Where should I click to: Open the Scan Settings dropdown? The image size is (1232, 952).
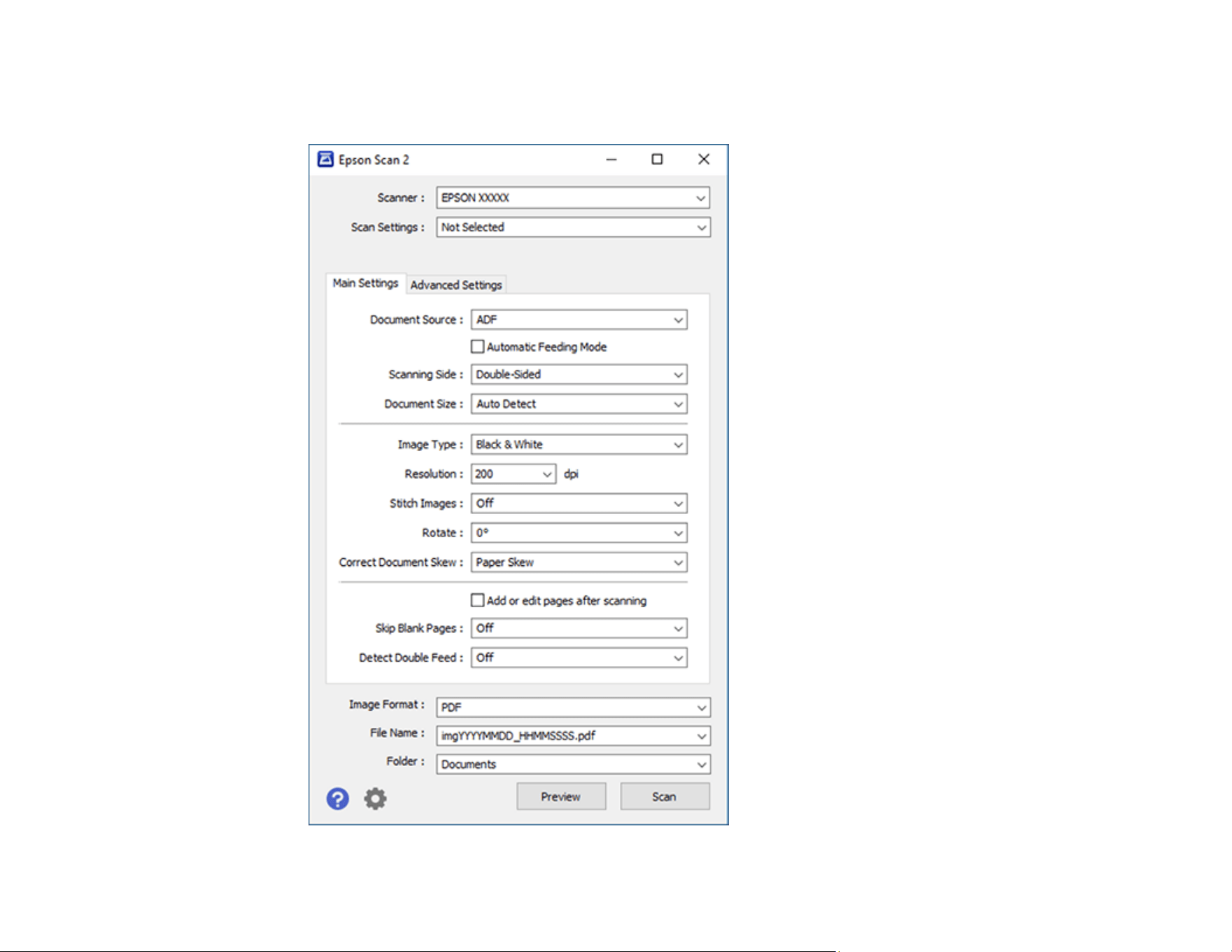coord(573,227)
